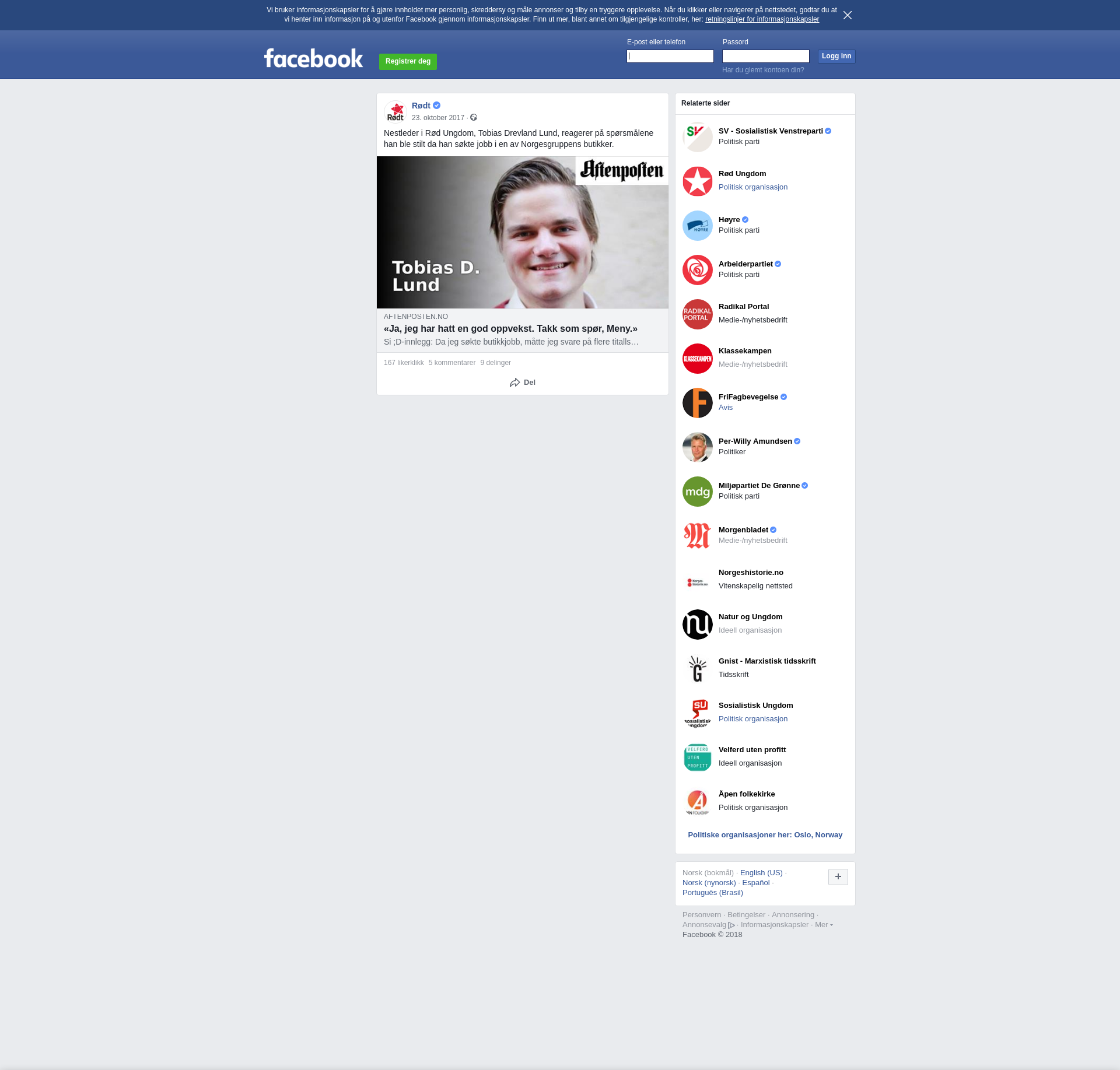Open Velferd uten profitt logo
Viewport: 1120px width, 1070px height.
(x=698, y=757)
